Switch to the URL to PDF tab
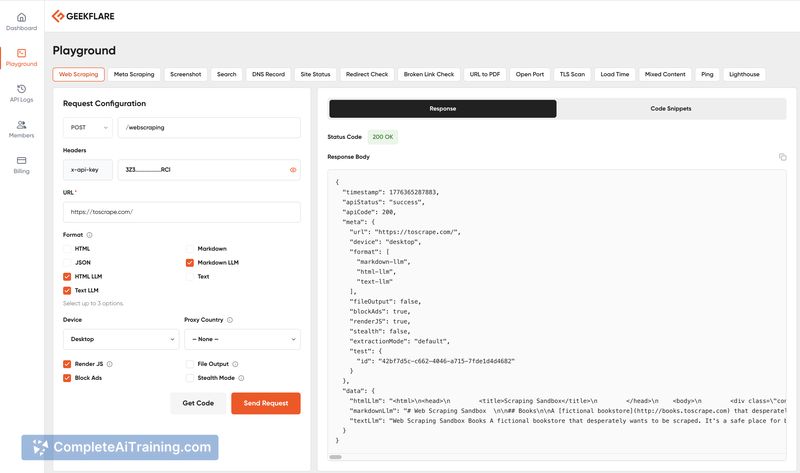800x473 pixels. click(485, 74)
